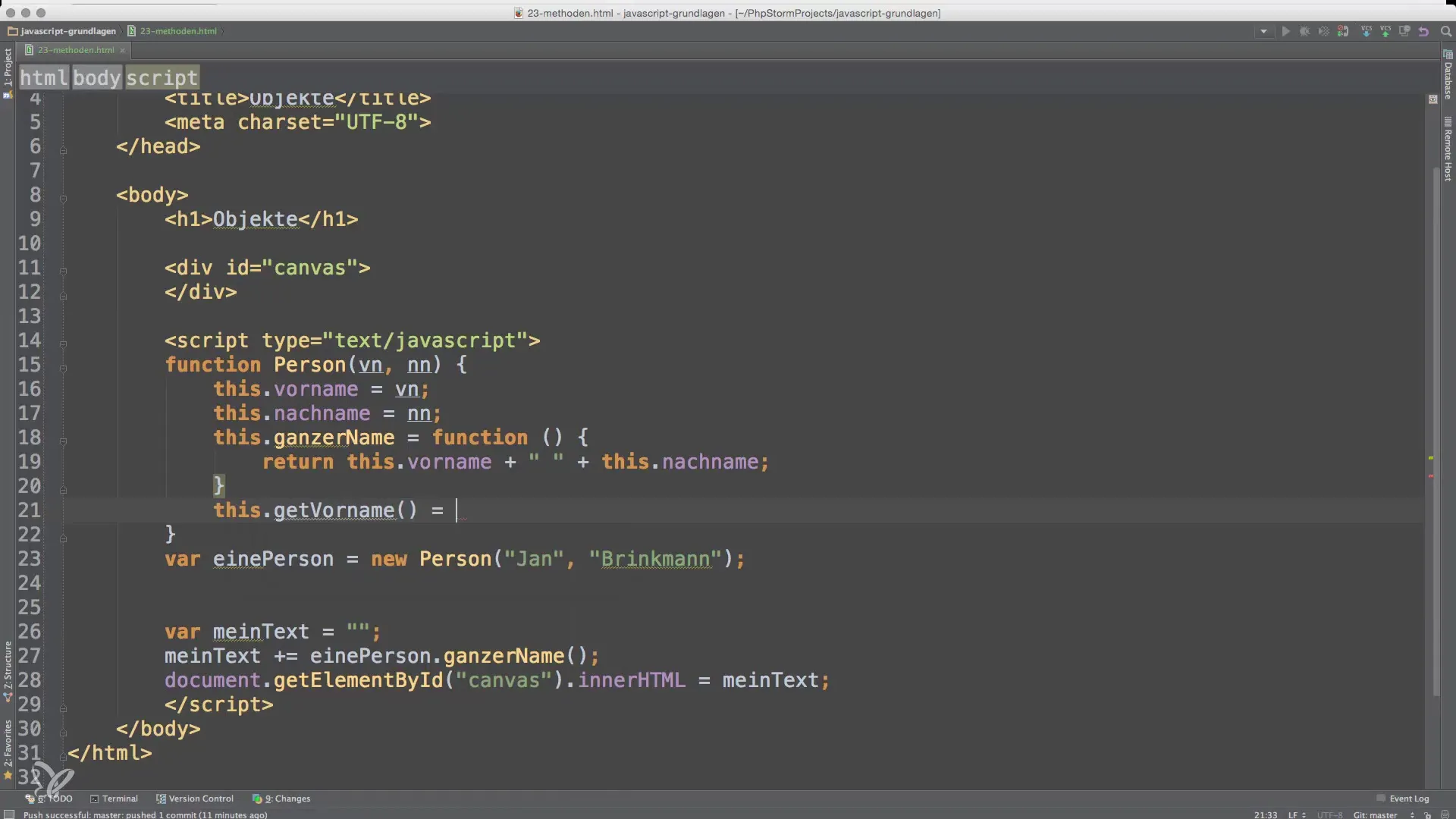Screen dimensions: 1456x819
Task: Change line separator LF dropdown
Action: coord(1297,814)
